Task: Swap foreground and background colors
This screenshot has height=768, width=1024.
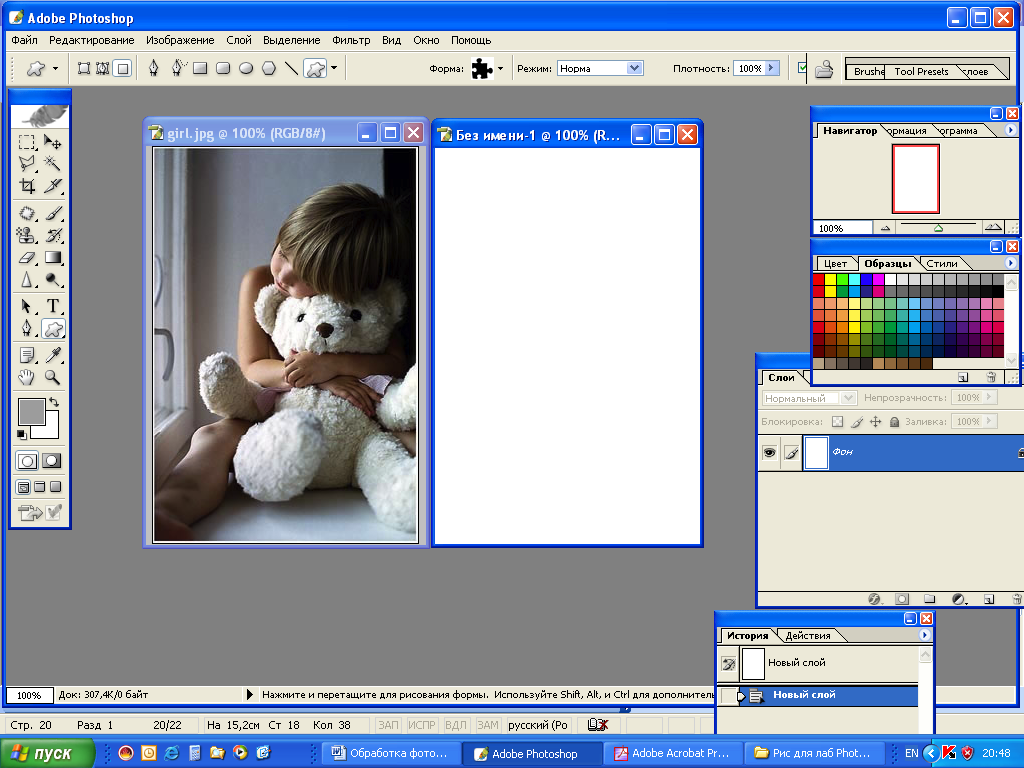Action: pos(54,402)
